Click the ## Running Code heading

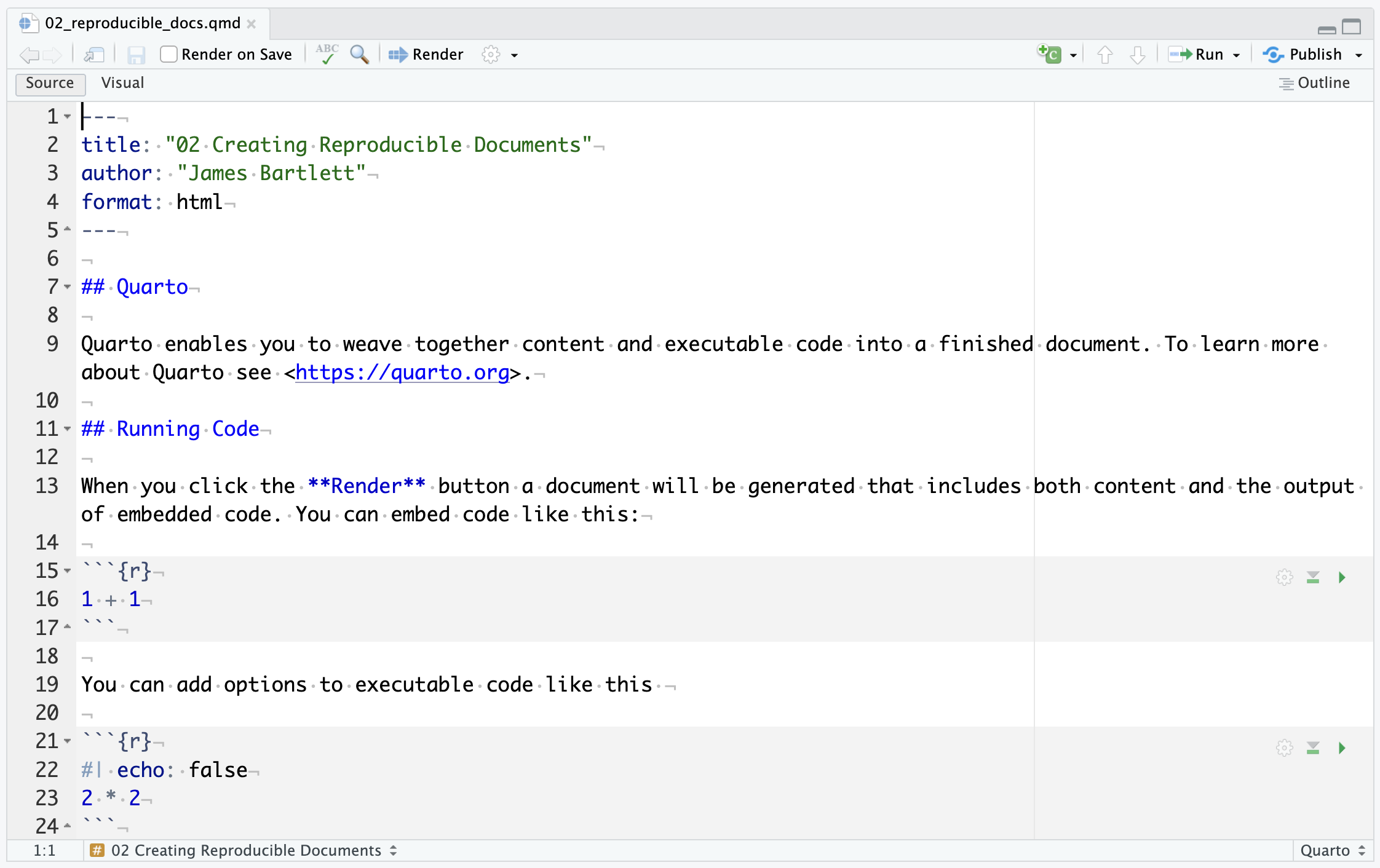[170, 429]
